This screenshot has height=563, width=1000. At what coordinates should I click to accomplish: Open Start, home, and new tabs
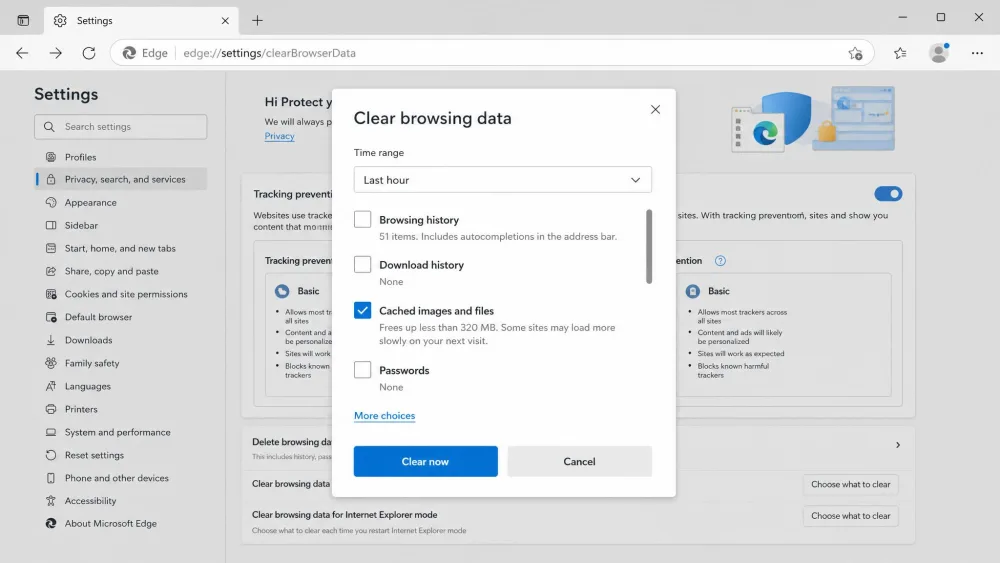121,248
